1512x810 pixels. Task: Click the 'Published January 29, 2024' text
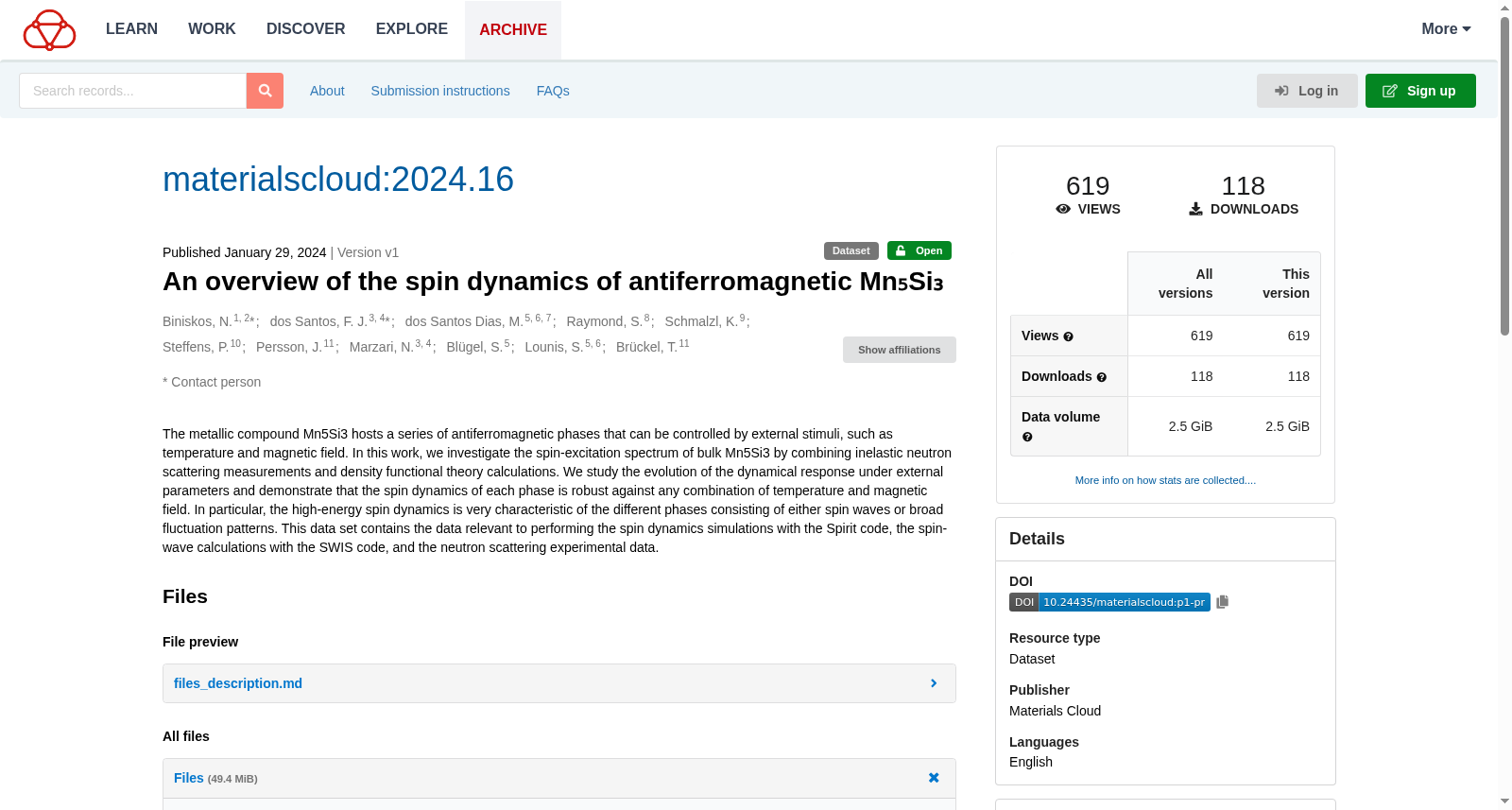(x=244, y=252)
